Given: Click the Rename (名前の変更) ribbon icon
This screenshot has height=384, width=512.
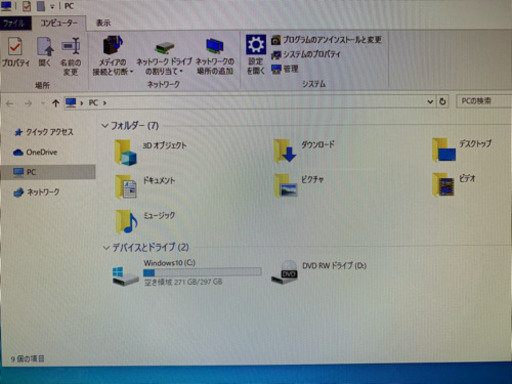Looking at the screenshot, I should [71, 57].
